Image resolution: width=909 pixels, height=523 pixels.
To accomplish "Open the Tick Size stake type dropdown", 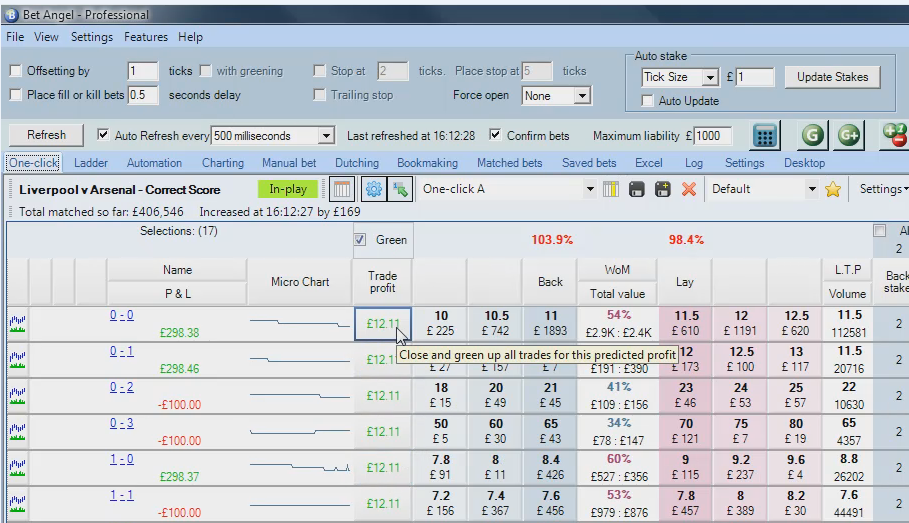I will pos(710,77).
